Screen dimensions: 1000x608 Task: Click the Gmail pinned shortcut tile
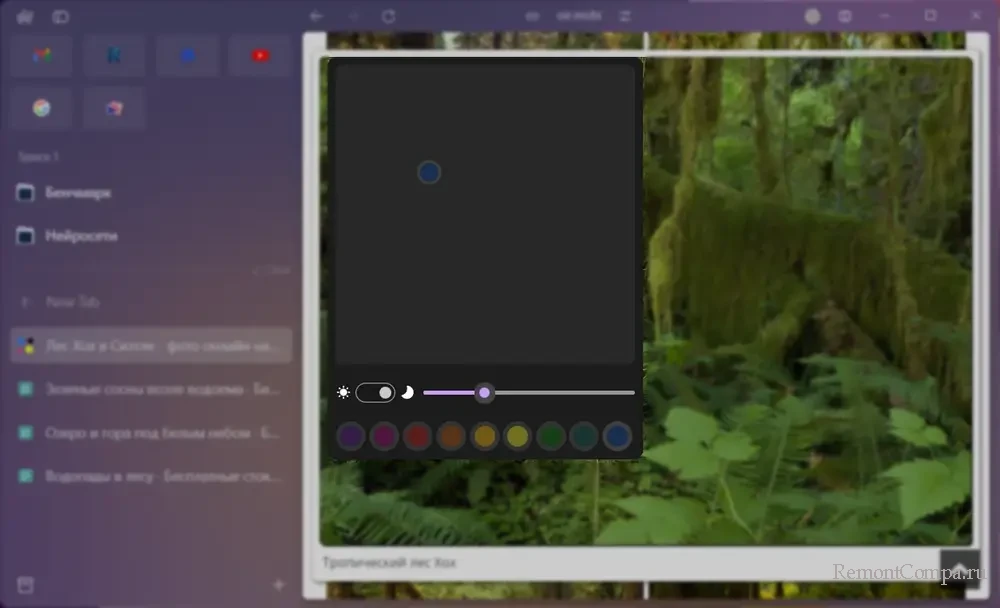point(42,56)
